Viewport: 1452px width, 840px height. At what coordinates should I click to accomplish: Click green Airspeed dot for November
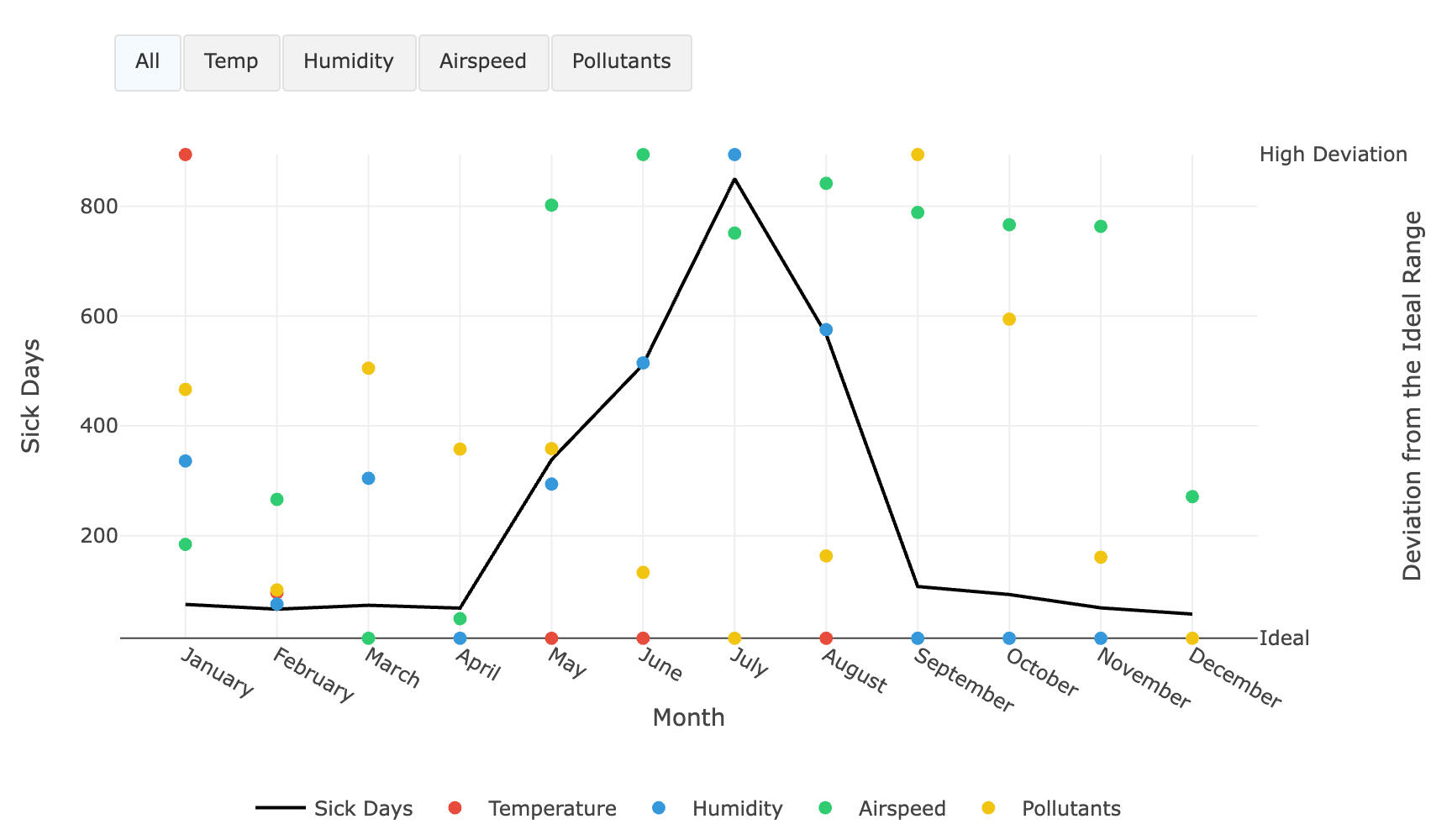click(x=1101, y=226)
